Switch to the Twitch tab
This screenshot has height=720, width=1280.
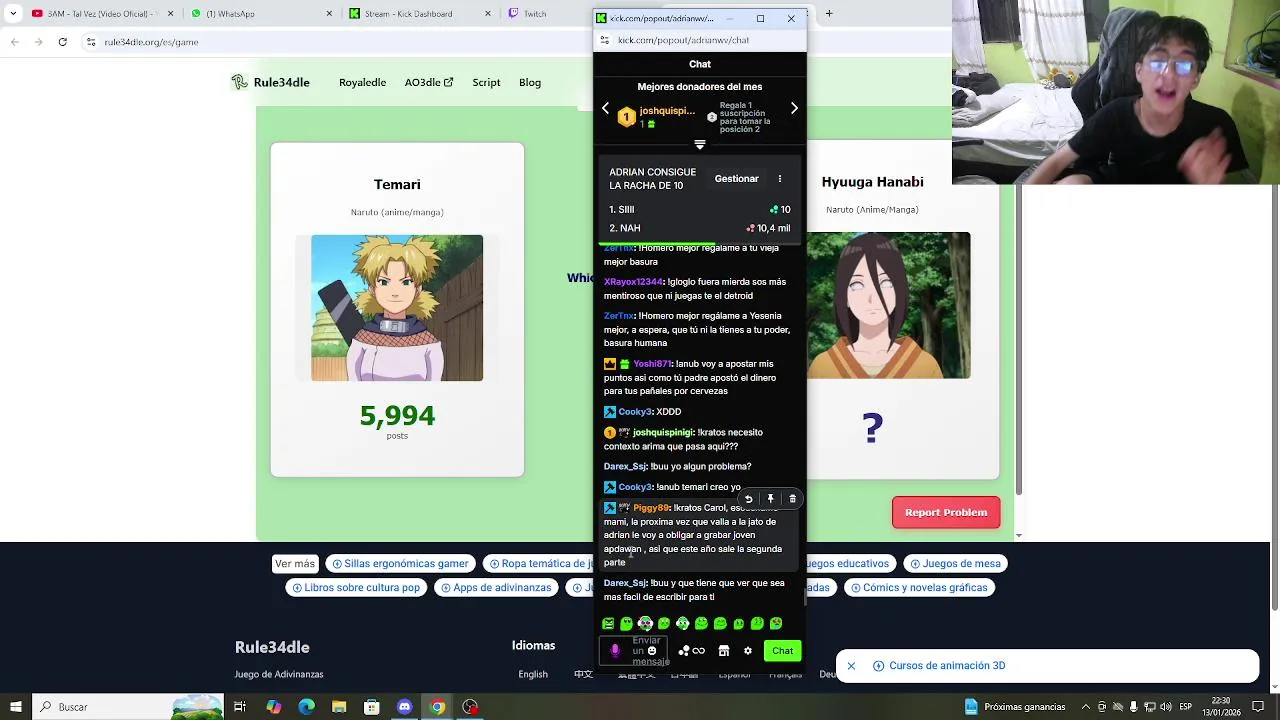click(546, 14)
